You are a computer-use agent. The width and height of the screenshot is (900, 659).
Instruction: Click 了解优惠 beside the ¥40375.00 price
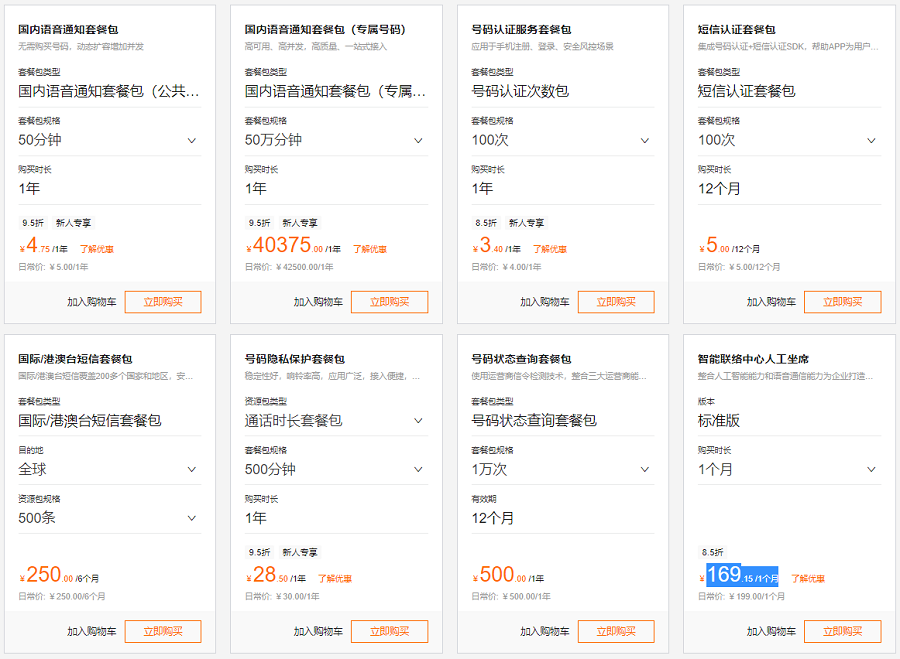click(370, 249)
